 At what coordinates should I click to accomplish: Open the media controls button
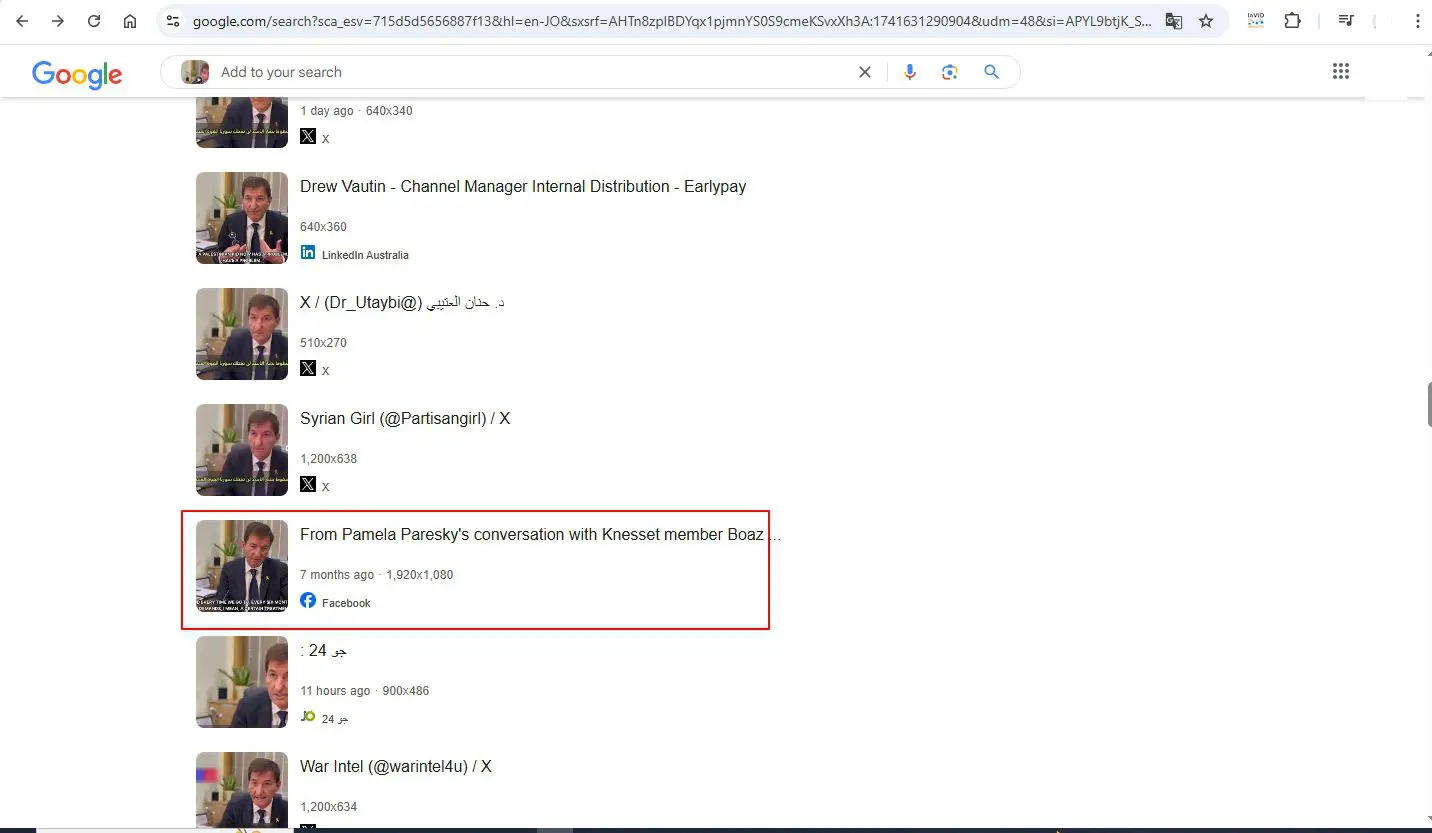[1346, 21]
